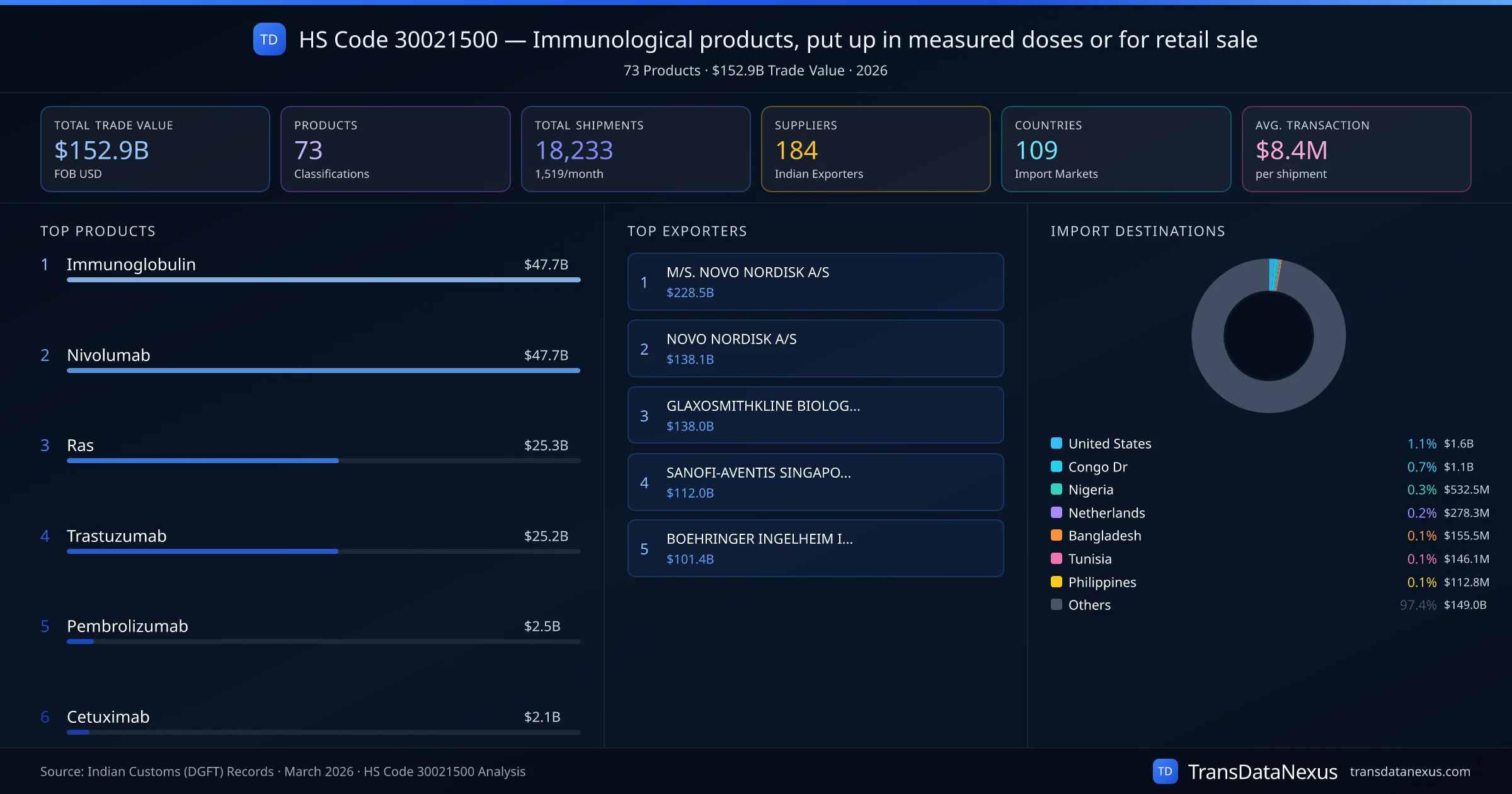Click the Others gray legend square
1512x794 pixels.
[x=1057, y=604]
